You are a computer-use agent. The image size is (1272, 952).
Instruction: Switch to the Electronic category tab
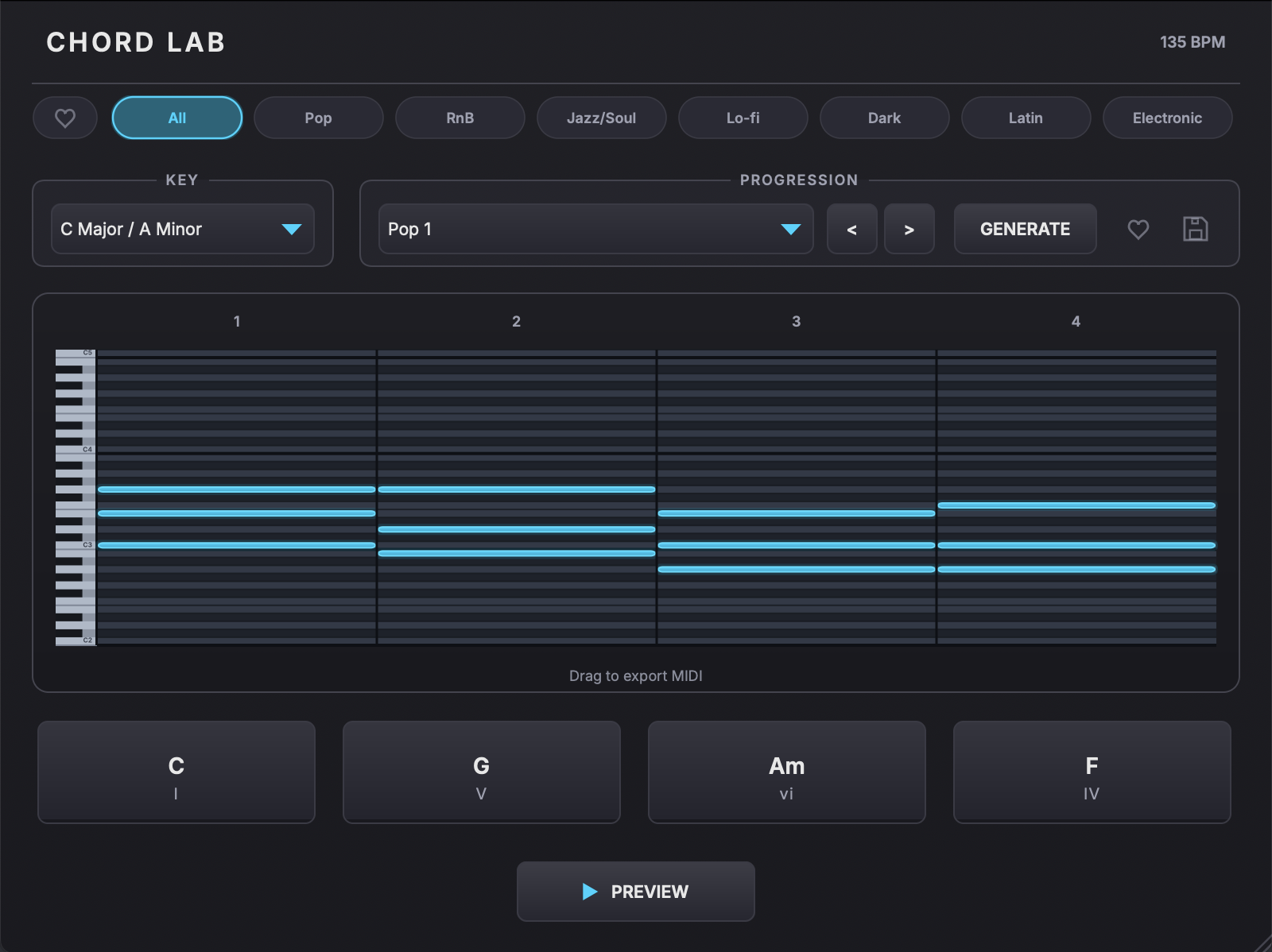coord(1167,118)
